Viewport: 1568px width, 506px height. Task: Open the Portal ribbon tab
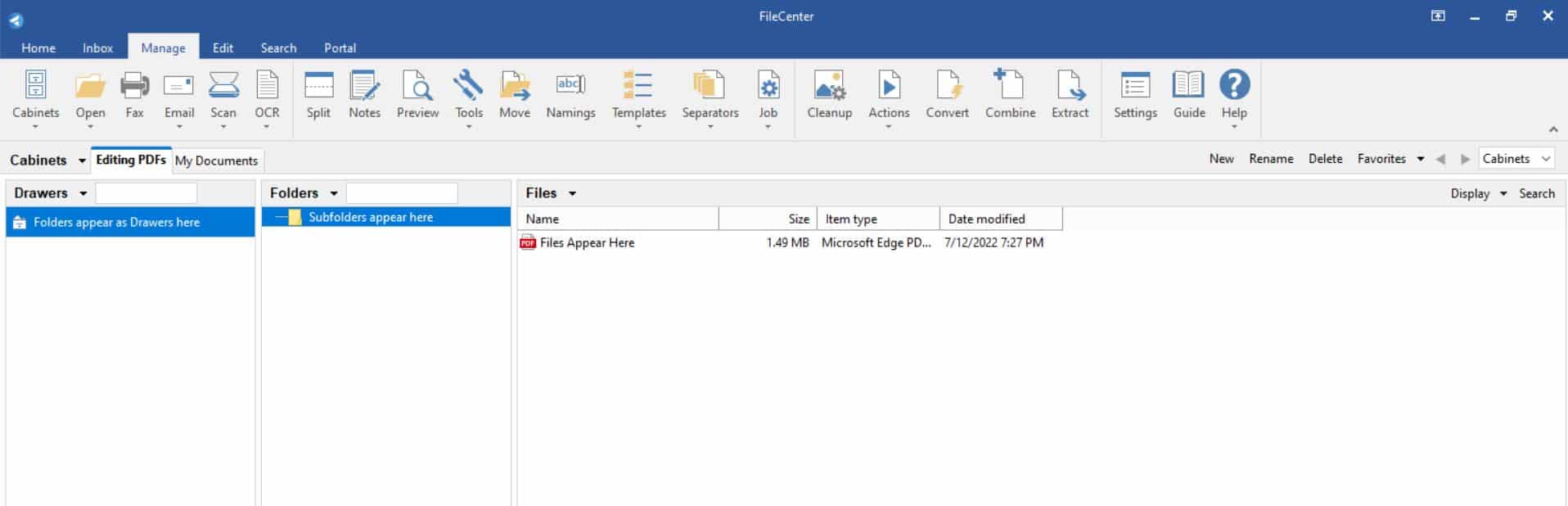point(340,47)
